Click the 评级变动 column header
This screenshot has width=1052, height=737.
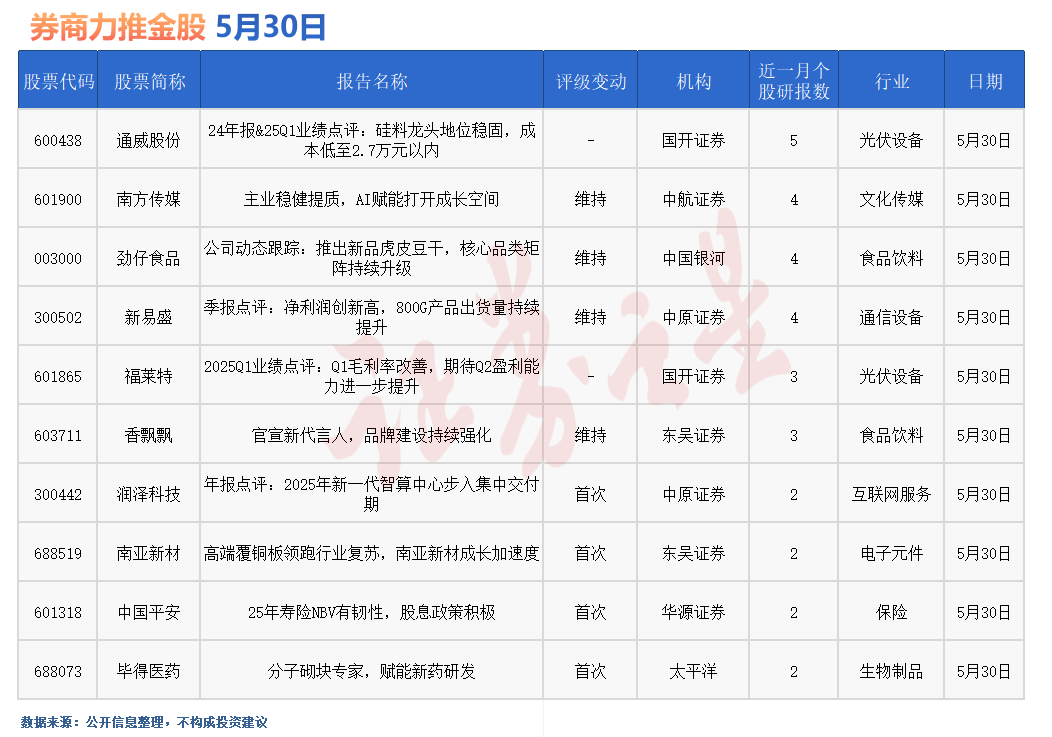click(x=591, y=81)
